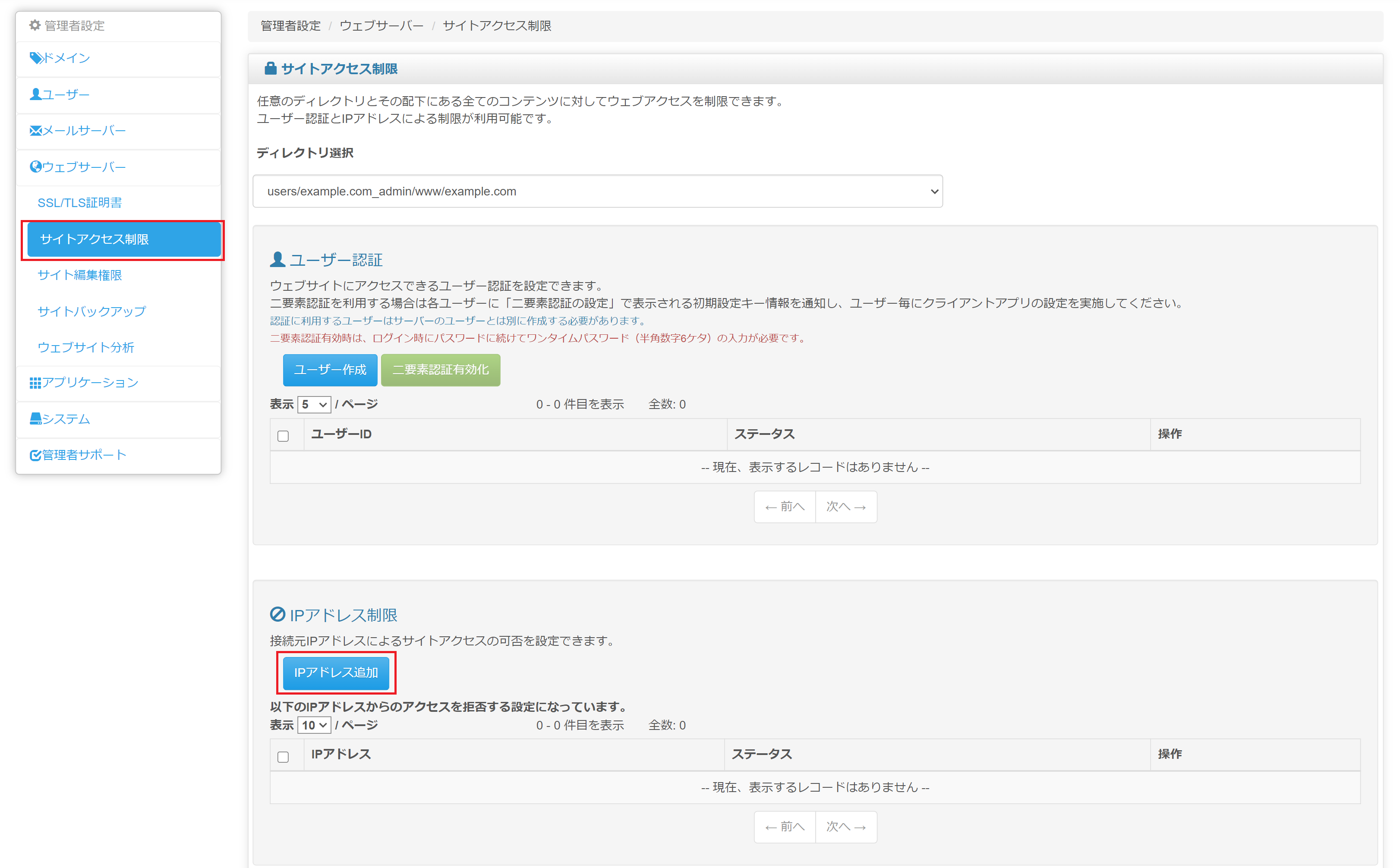Click the grid icon for アプリケーション

[35, 383]
